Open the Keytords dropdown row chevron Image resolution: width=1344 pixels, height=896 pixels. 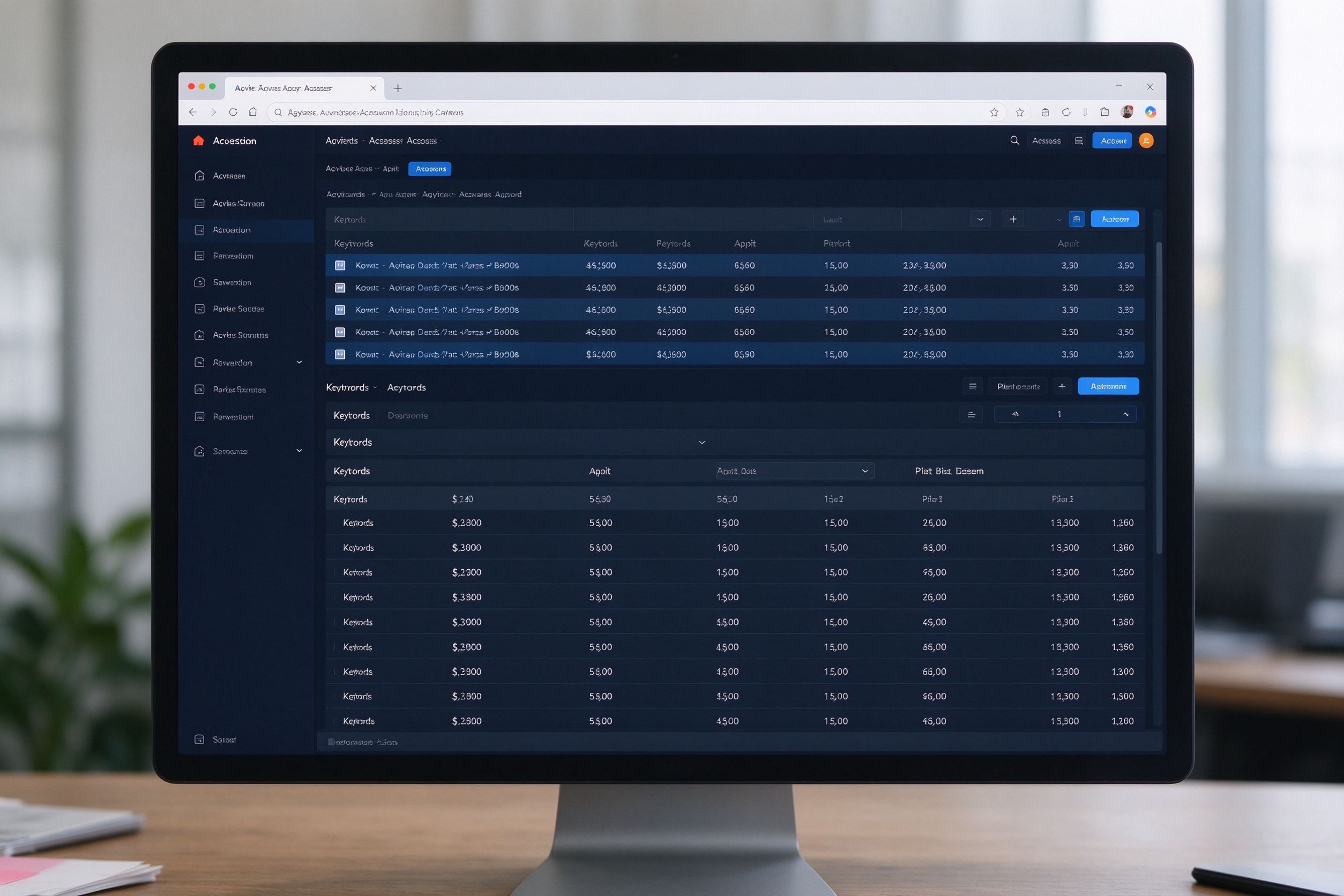(701, 442)
